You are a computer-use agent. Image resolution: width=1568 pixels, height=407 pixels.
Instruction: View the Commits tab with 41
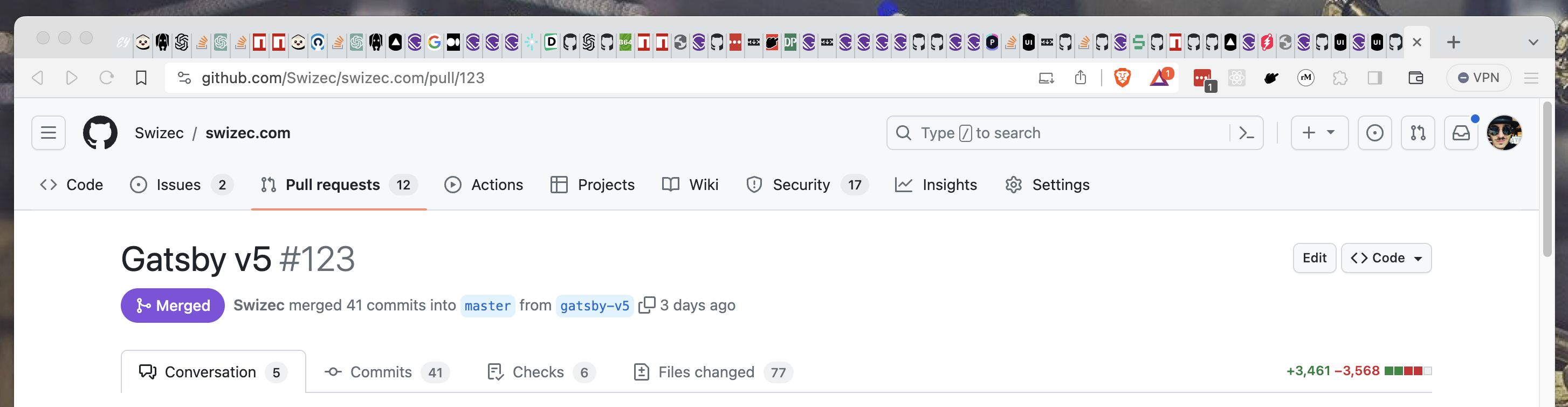tap(387, 372)
